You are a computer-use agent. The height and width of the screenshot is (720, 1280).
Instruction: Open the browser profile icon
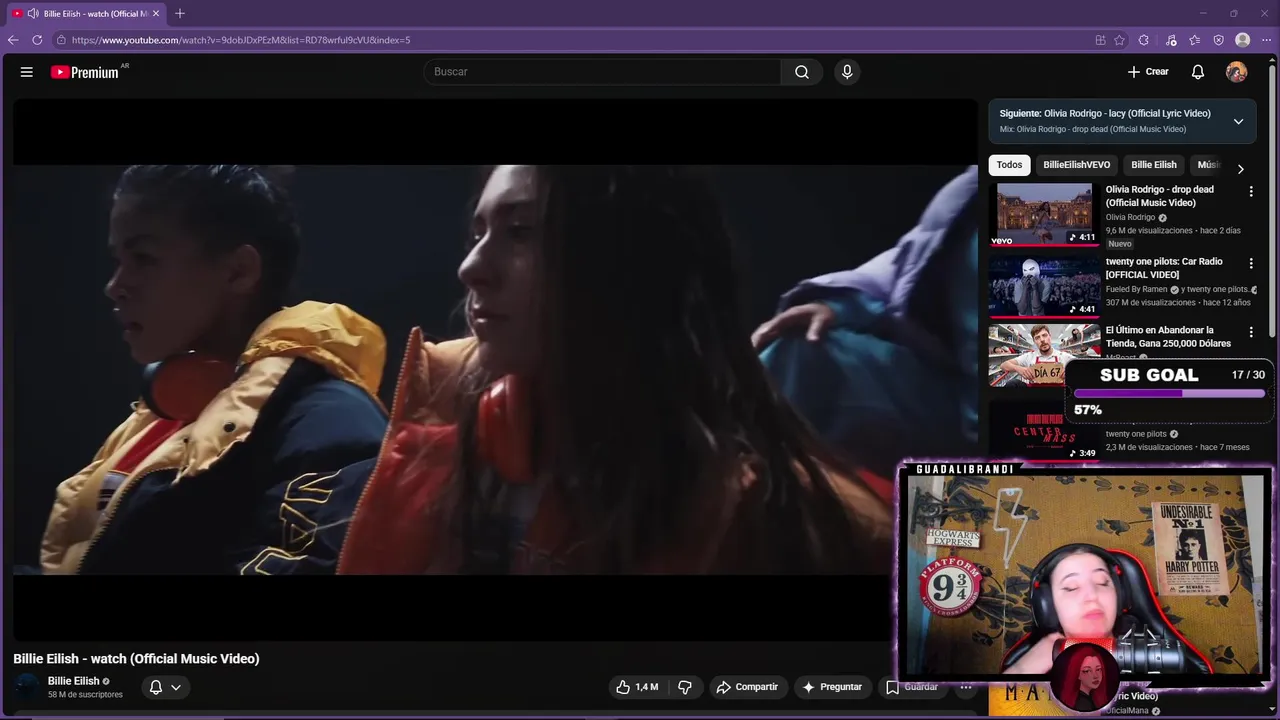[x=1243, y=40]
